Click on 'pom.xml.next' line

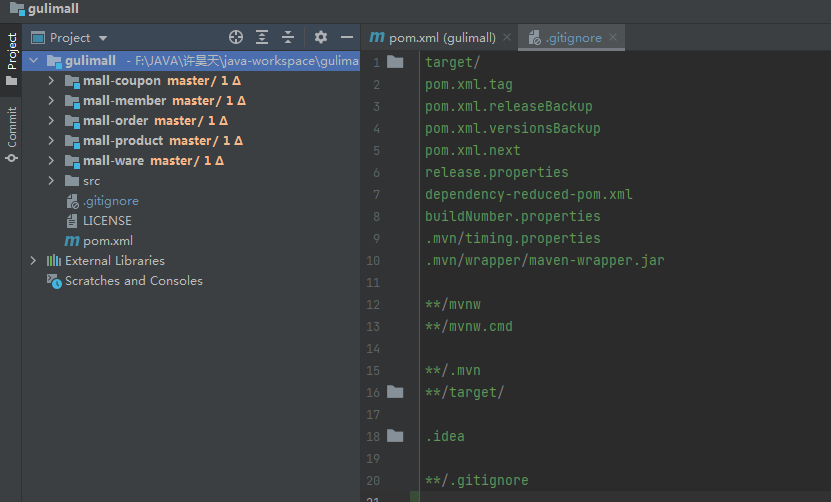click(473, 151)
